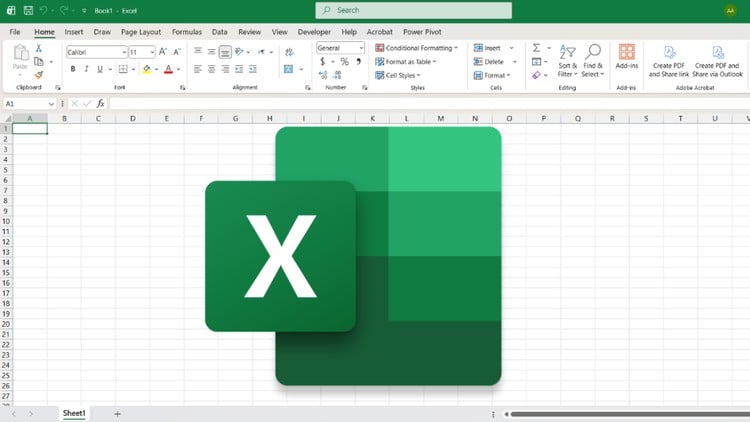
Task: Expand the Name Box A1 dropdown
Action: (51, 103)
